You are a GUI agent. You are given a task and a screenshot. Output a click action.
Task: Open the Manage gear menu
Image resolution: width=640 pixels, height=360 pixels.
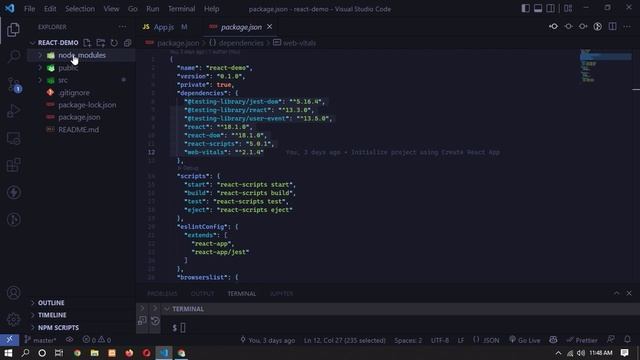(x=13, y=319)
